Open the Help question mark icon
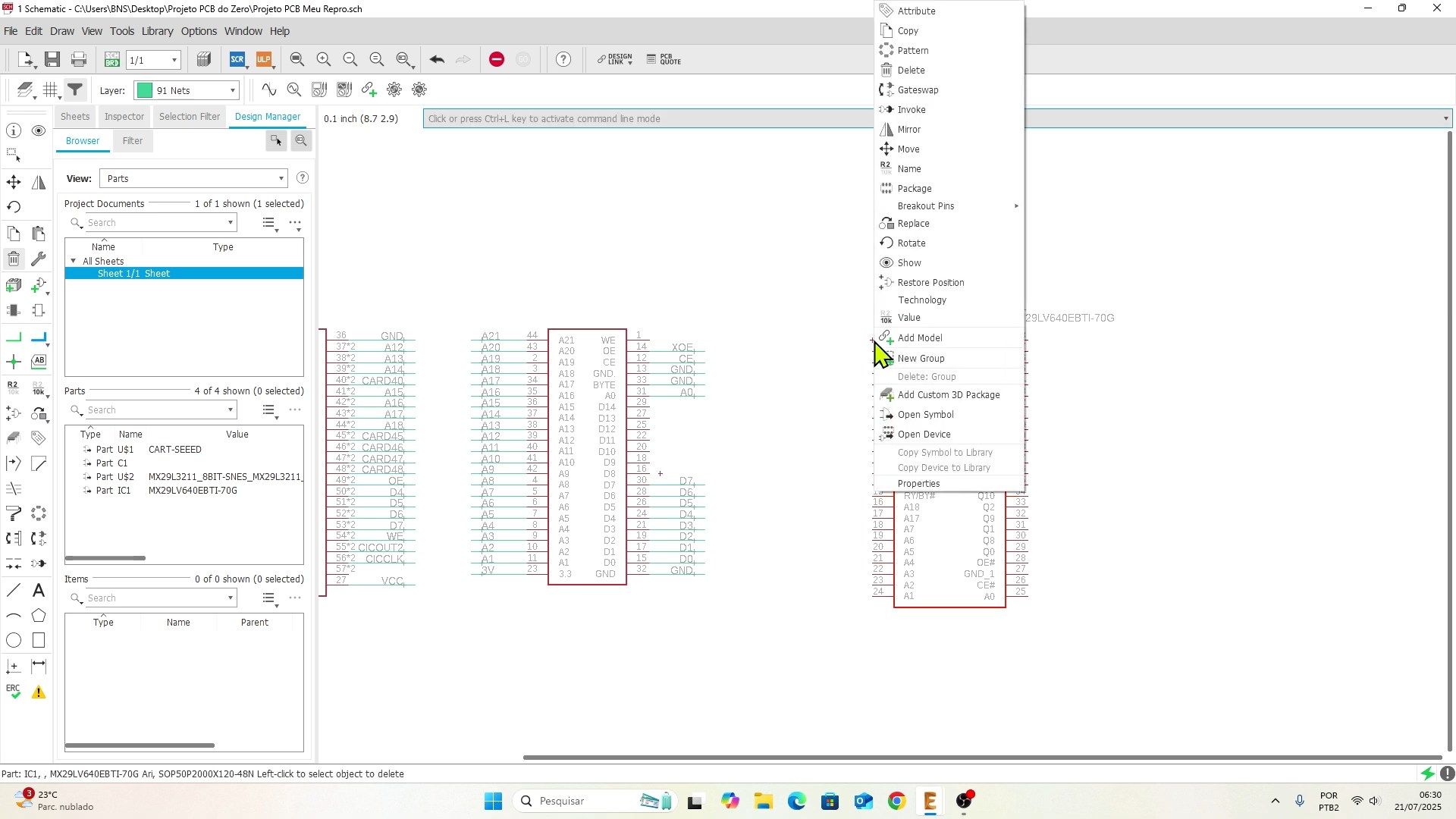 (x=563, y=60)
